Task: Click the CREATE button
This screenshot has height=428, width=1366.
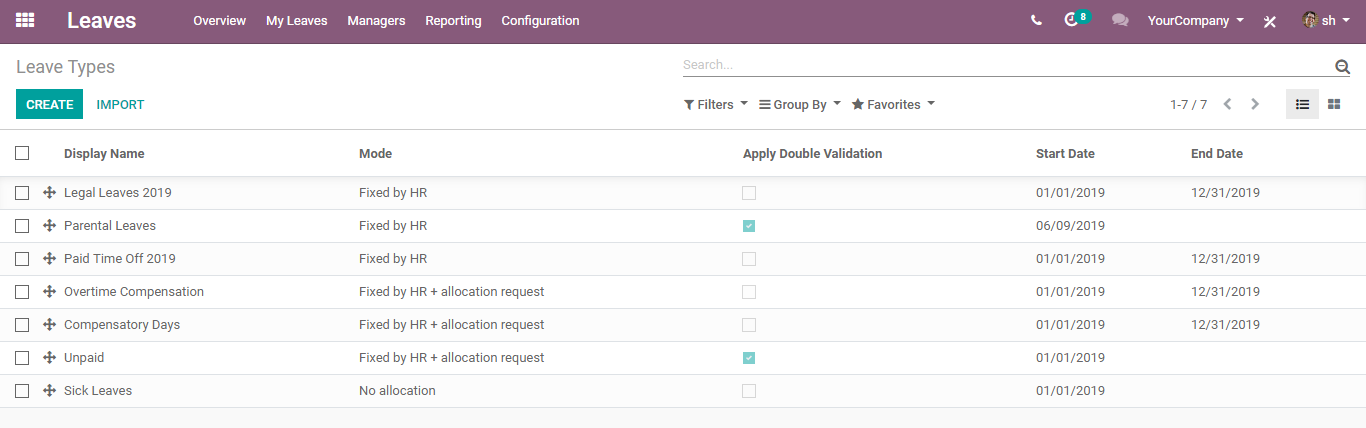Action: click(x=50, y=104)
